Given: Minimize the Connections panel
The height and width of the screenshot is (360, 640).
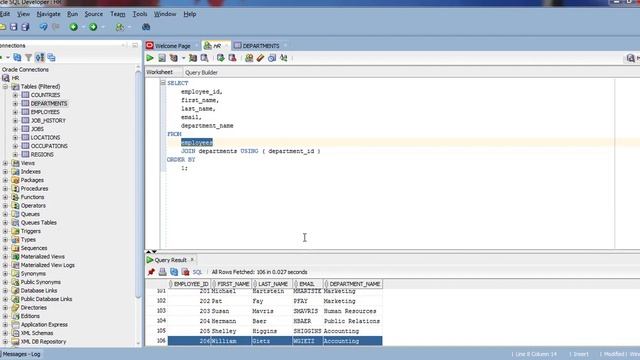Looking at the screenshot, I should pyautogui.click(x=135, y=45).
